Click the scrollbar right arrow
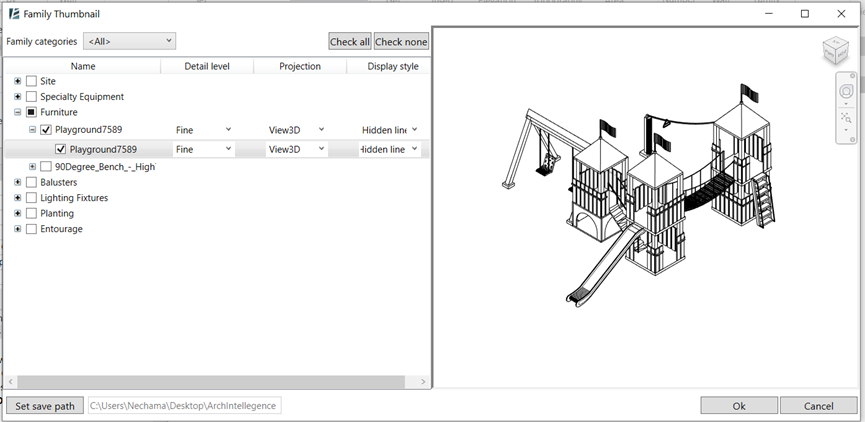Image resolution: width=865 pixels, height=422 pixels. pyautogui.click(x=423, y=382)
